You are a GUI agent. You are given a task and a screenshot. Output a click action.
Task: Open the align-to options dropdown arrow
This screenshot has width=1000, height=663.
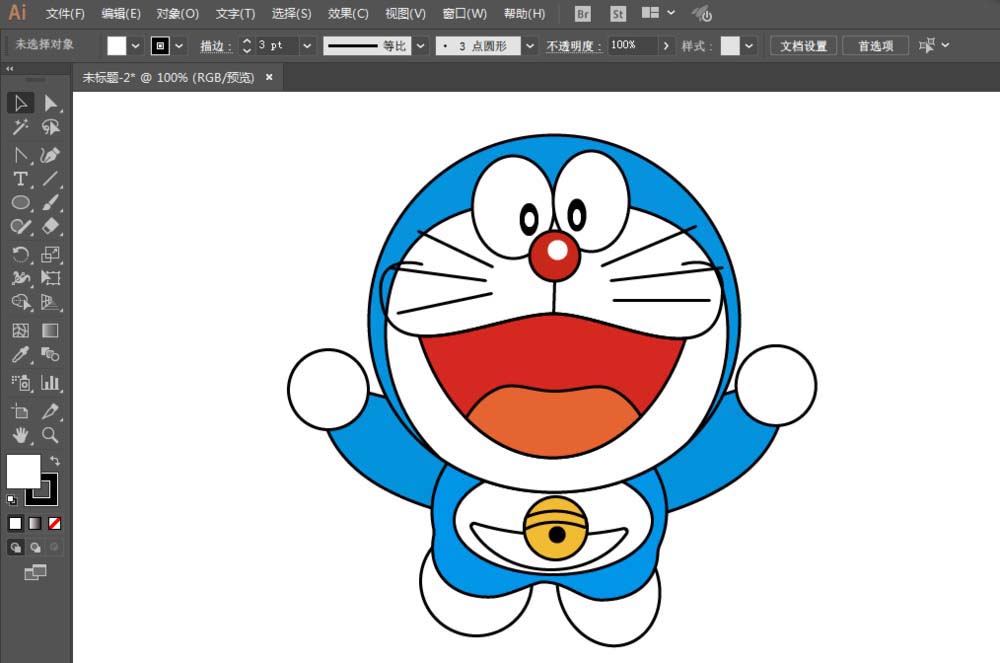pos(945,45)
